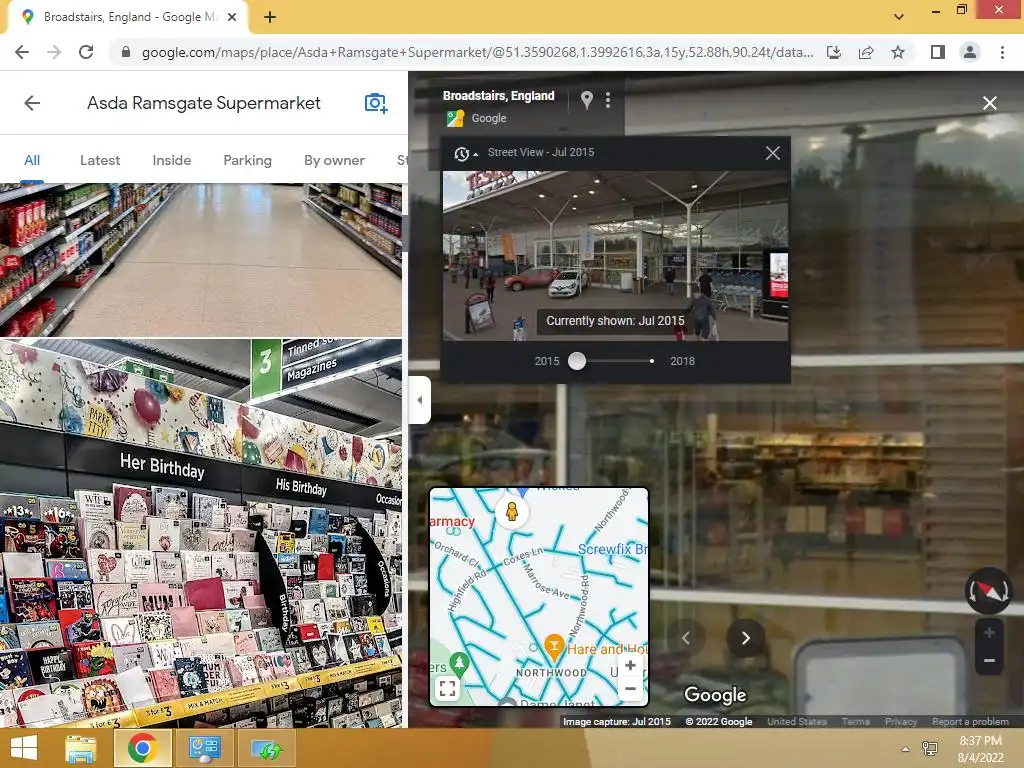1024x768 pixels.
Task: Zoom in on the minimap
Action: coord(630,665)
